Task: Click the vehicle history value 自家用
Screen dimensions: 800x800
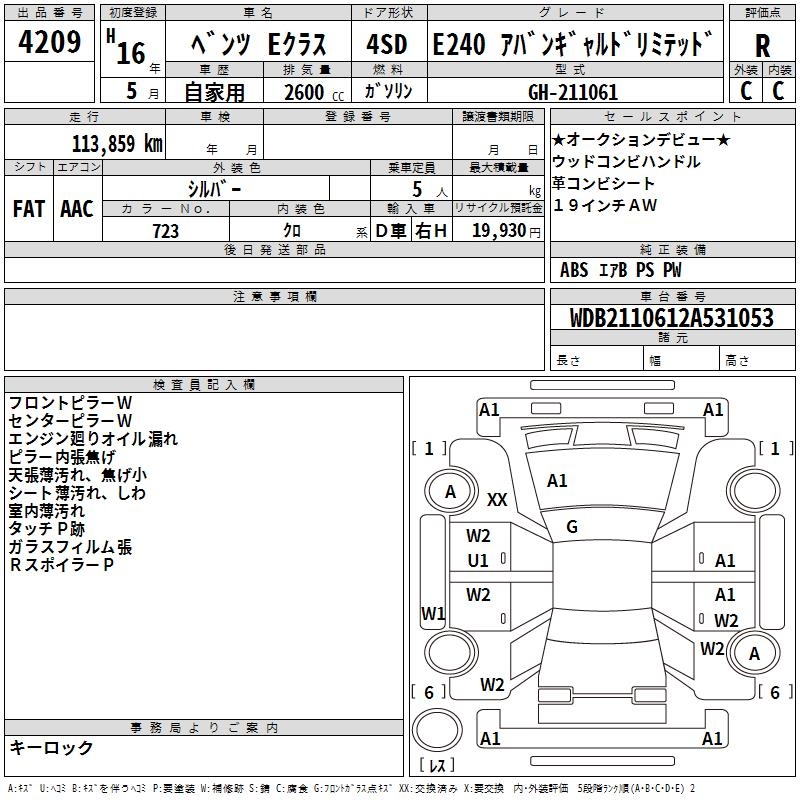Action: pos(214,92)
